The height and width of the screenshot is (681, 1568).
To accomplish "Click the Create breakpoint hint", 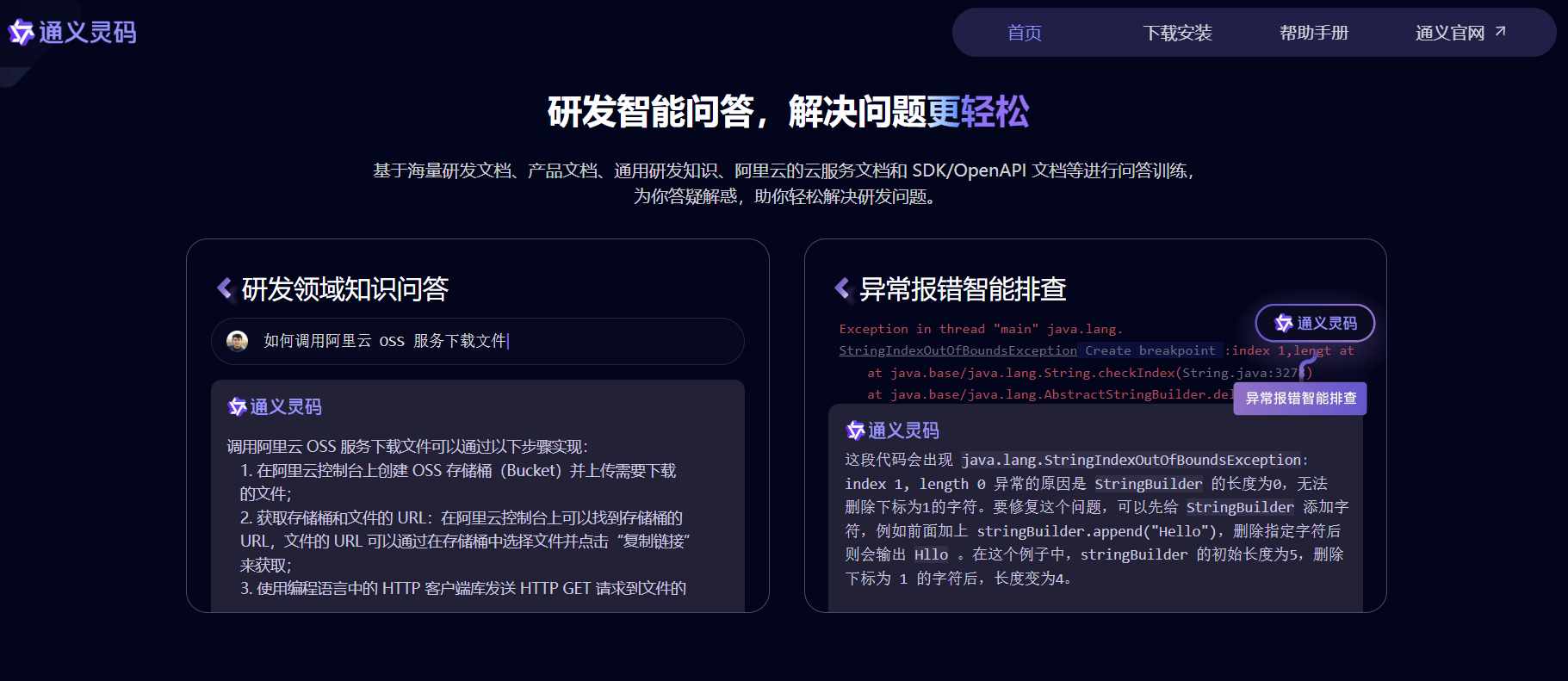I will coord(1150,350).
